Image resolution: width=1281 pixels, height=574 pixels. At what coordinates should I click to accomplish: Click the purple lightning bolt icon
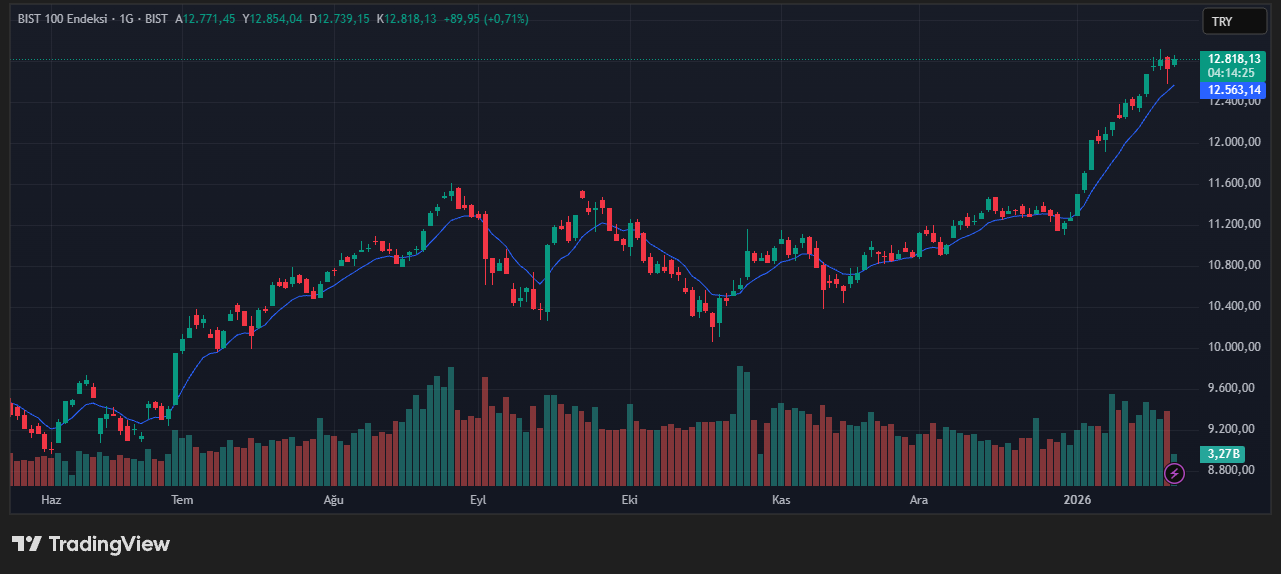[1175, 474]
